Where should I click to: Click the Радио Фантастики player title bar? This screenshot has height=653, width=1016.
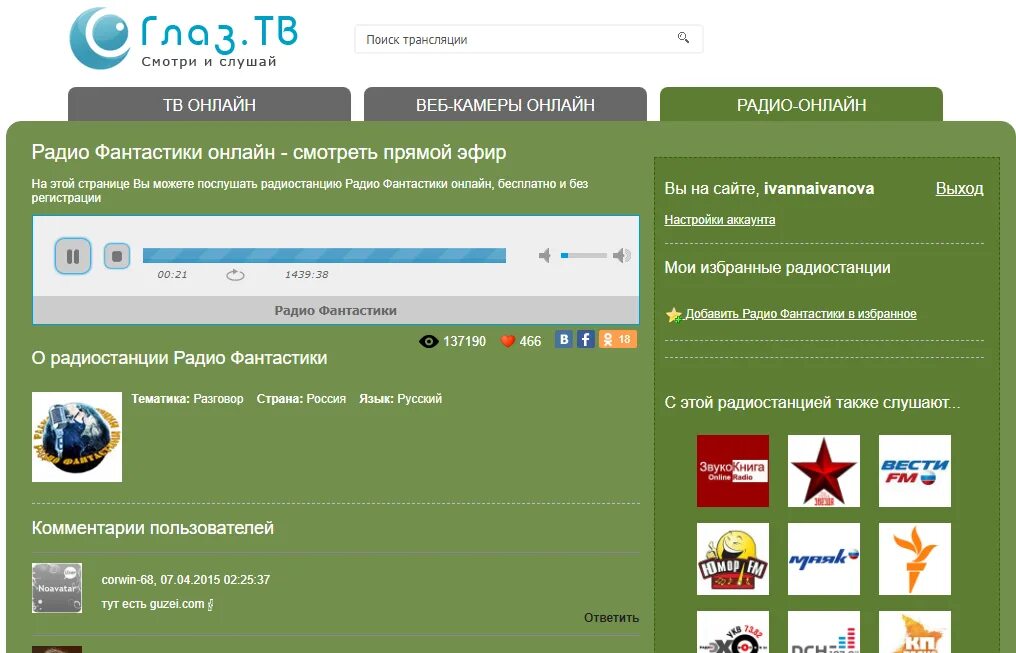(x=336, y=310)
